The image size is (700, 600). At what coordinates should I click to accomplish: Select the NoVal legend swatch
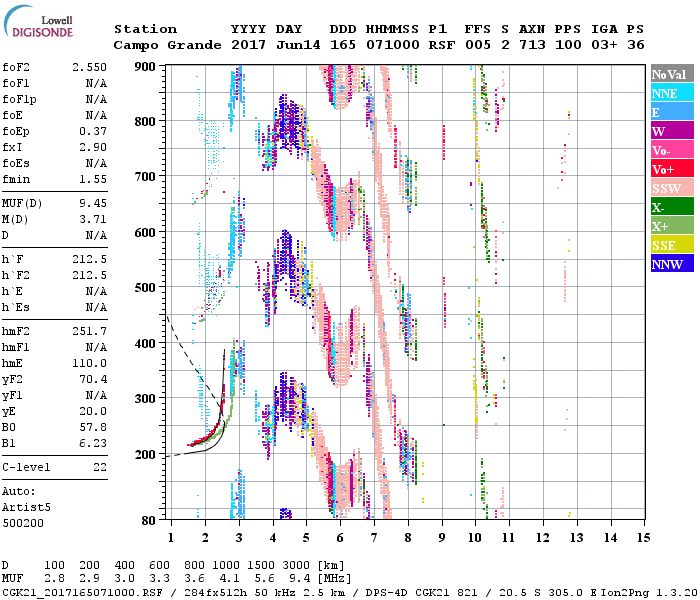(x=670, y=75)
